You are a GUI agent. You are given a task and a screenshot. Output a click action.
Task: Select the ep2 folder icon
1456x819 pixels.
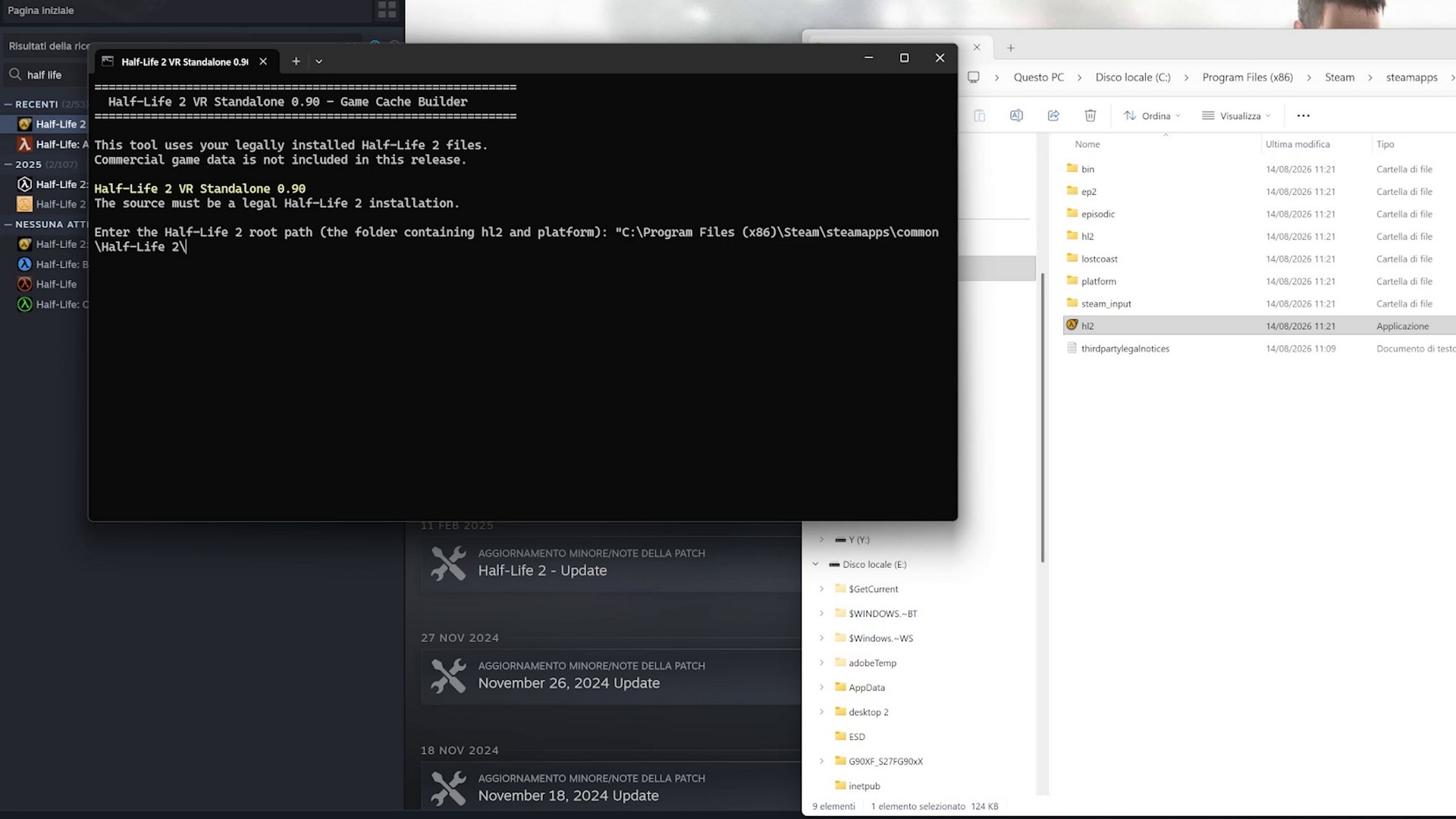(1072, 191)
